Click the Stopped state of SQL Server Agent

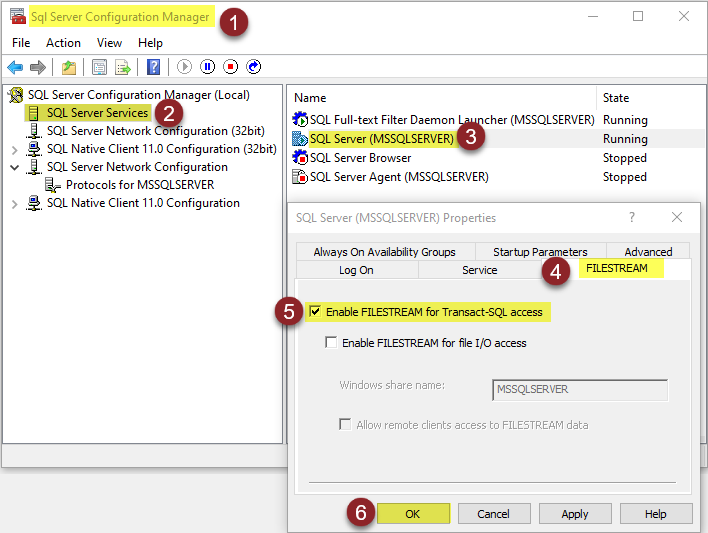click(625, 177)
